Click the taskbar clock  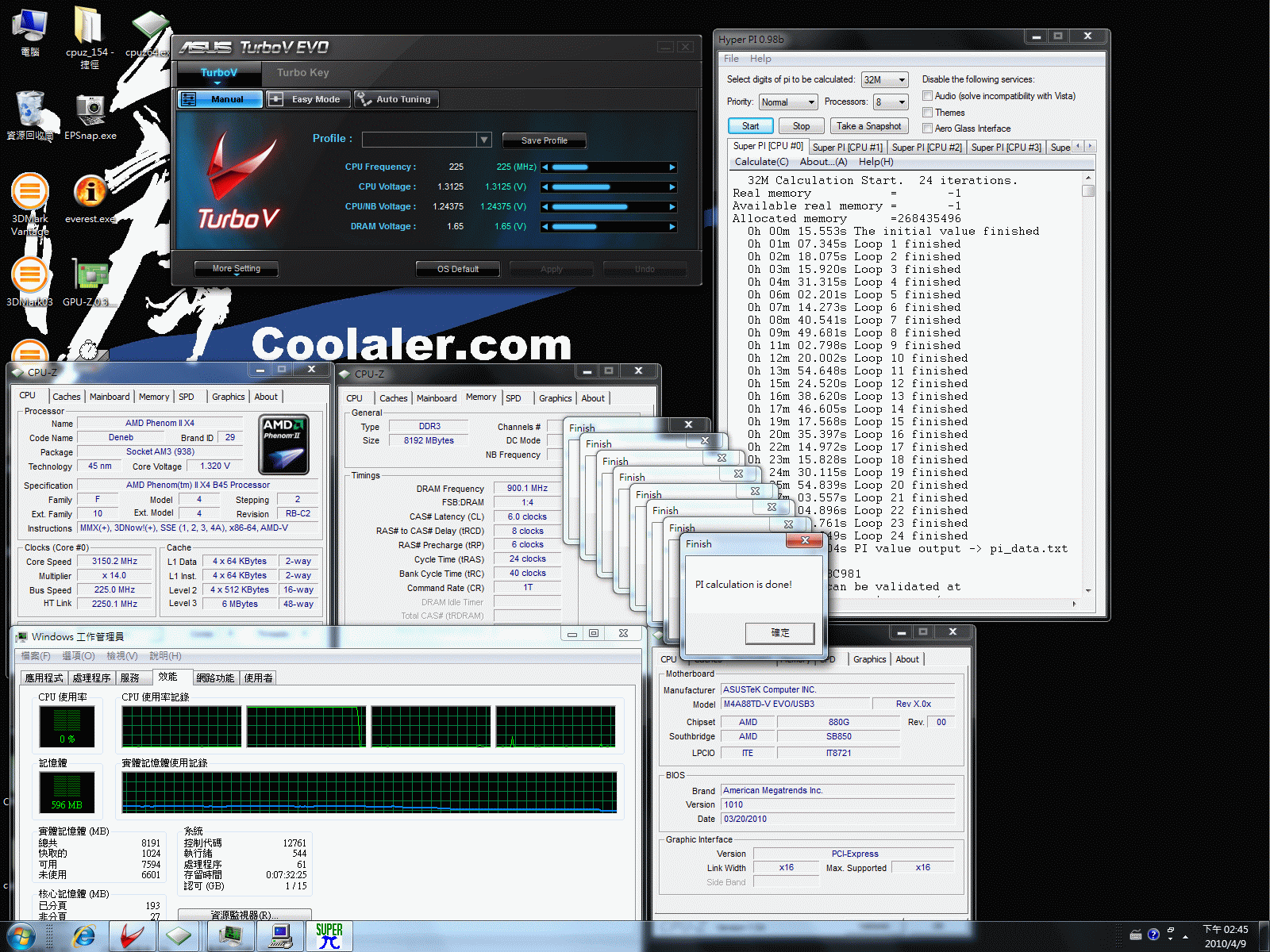point(1225,936)
